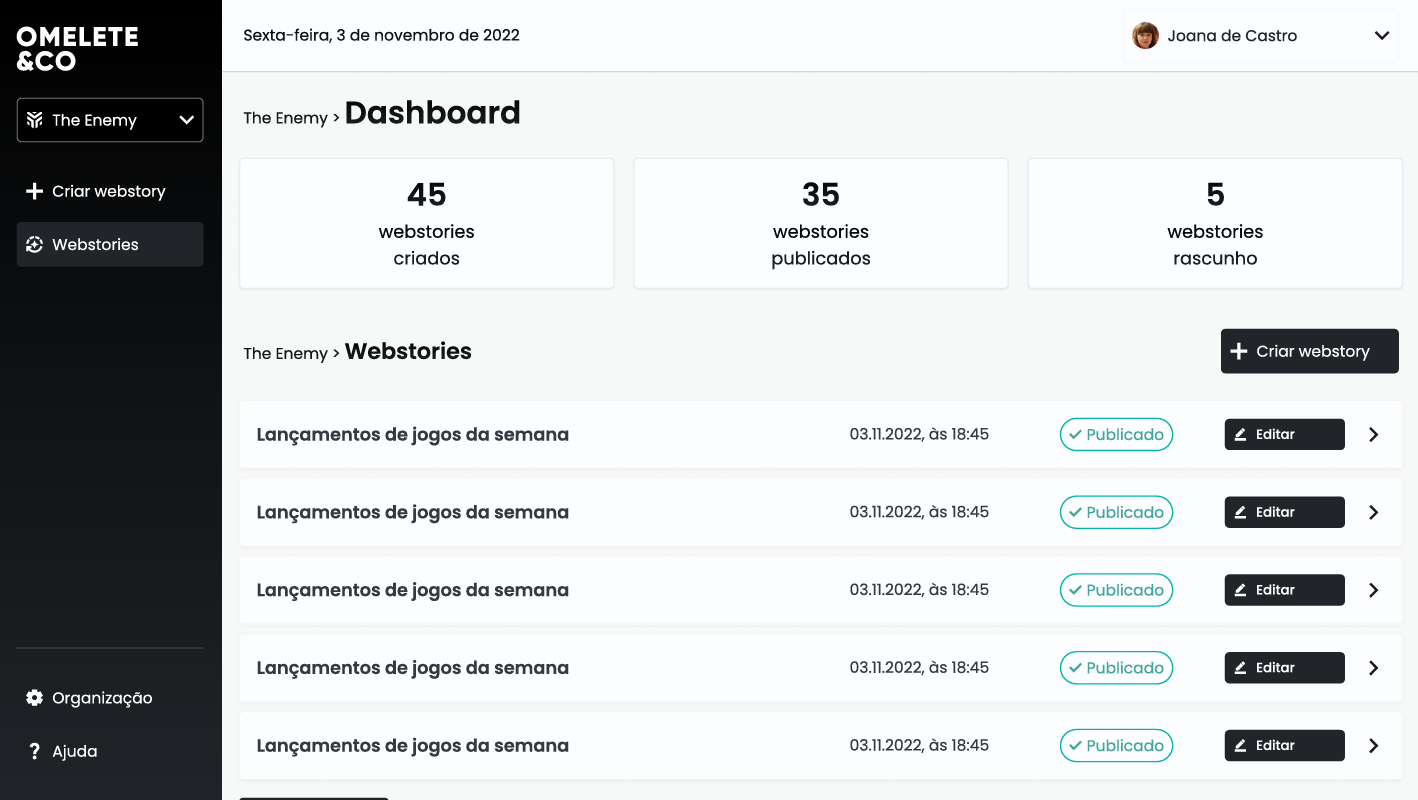Click the Organização gear icon
The height and width of the screenshot is (800, 1418).
pyautogui.click(x=34, y=697)
